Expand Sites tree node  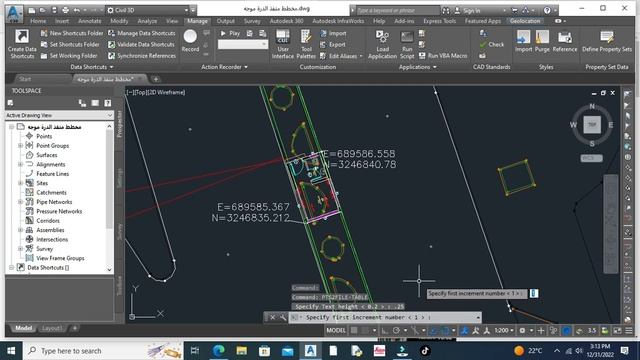(20, 183)
